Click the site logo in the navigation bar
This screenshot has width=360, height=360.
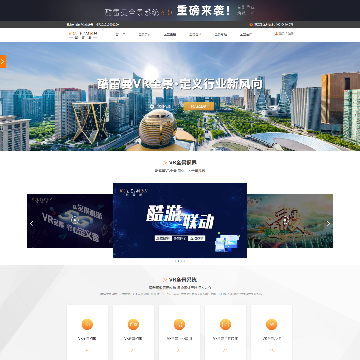click(83, 35)
